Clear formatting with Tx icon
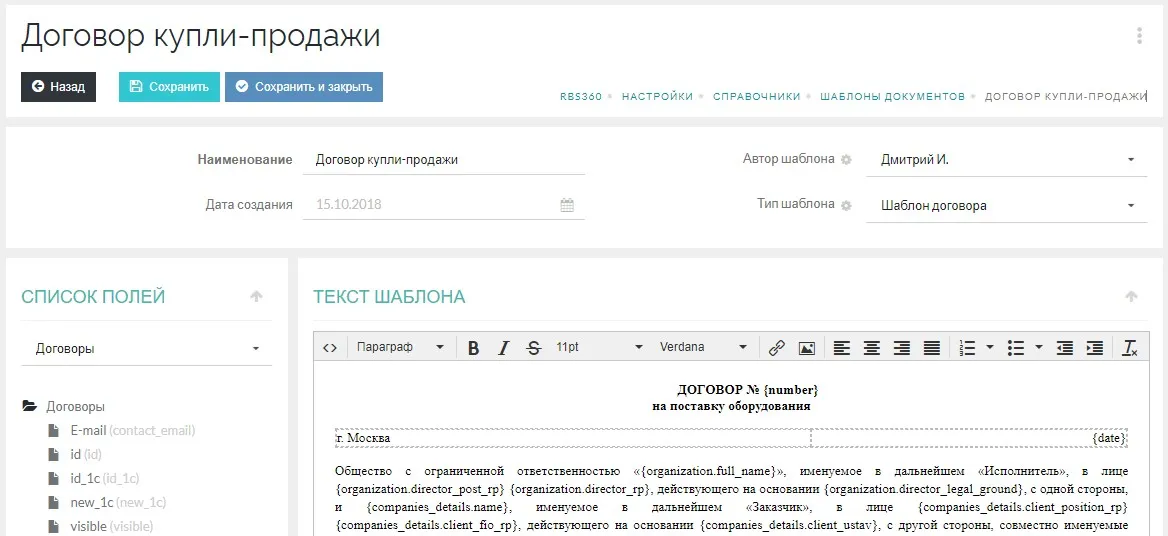This screenshot has height=536, width=1168. click(x=1130, y=348)
